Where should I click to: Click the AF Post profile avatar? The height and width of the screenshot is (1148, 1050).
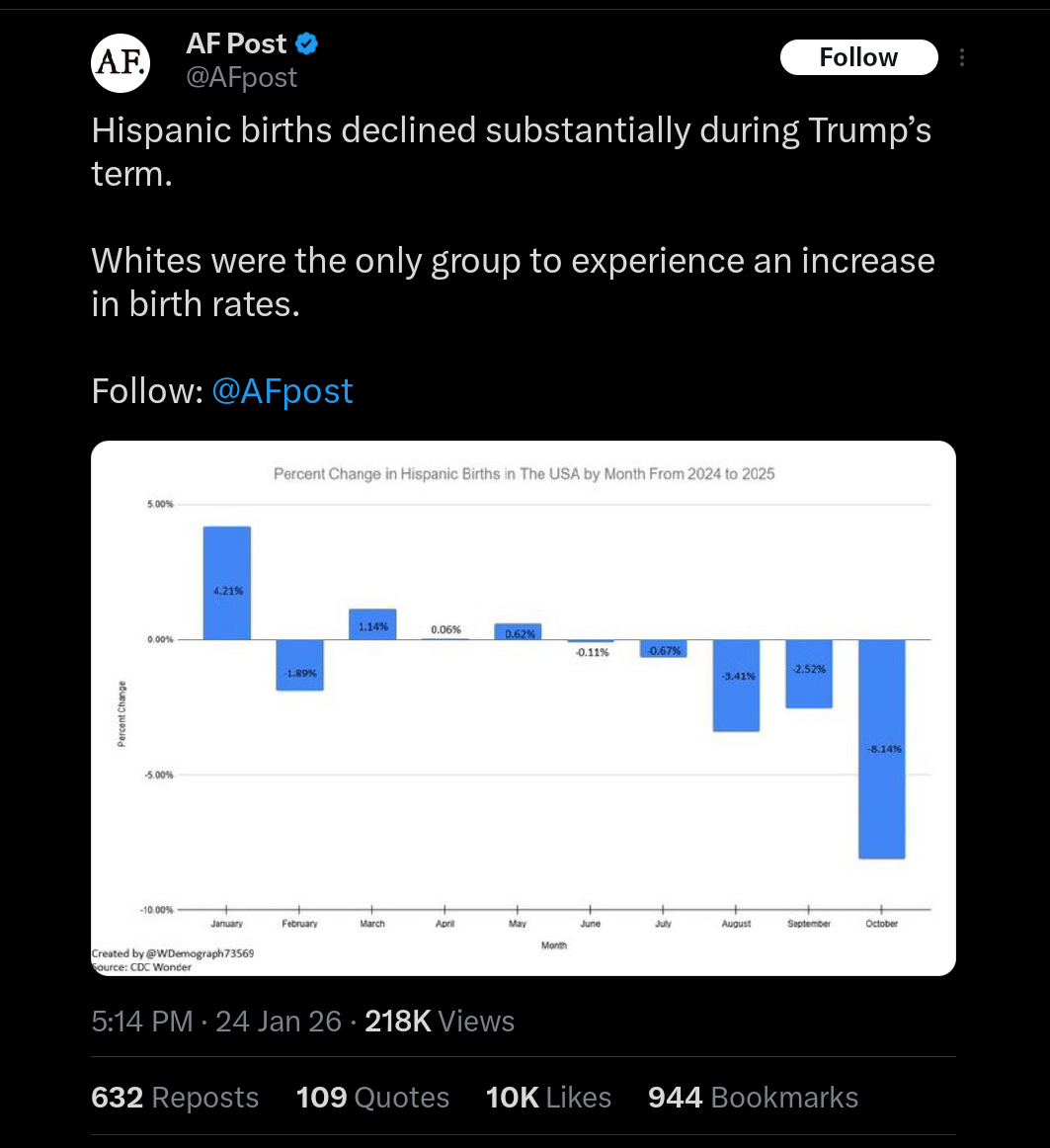pos(121,63)
